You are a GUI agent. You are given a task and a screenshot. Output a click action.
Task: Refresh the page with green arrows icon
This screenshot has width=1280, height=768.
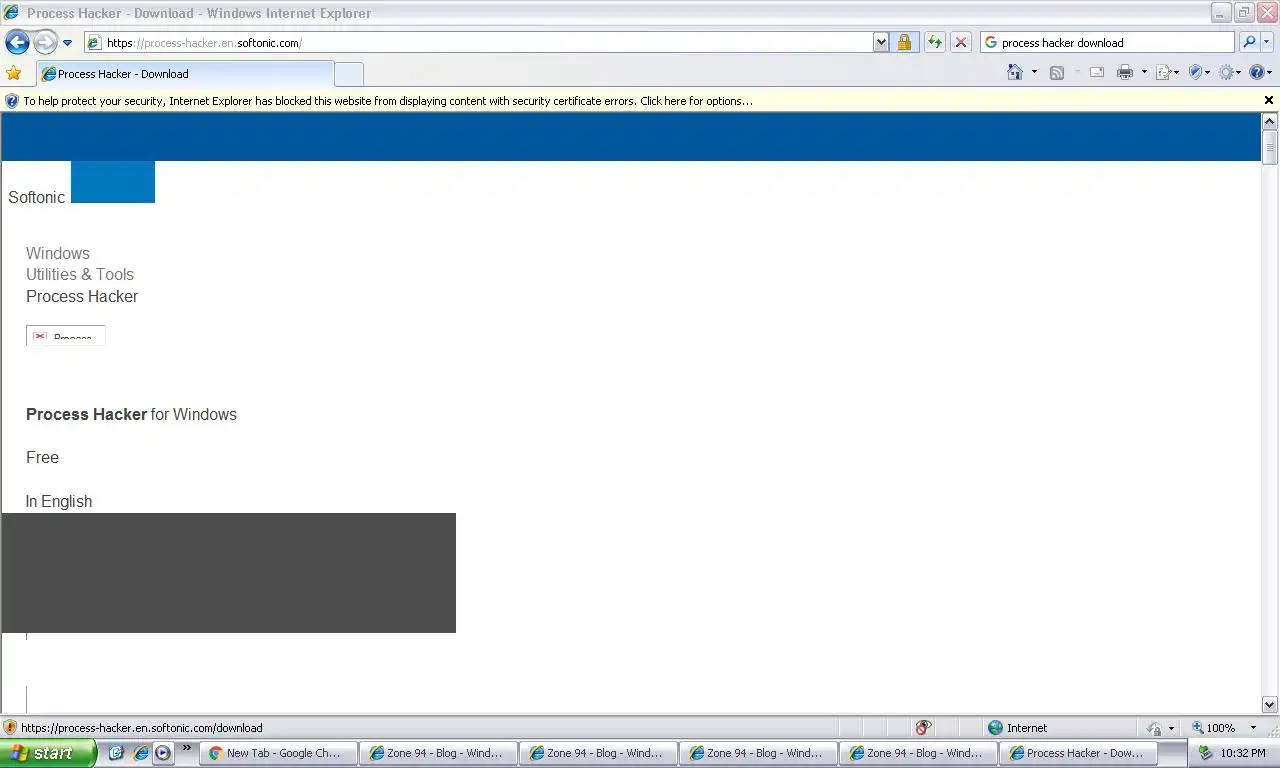point(934,42)
